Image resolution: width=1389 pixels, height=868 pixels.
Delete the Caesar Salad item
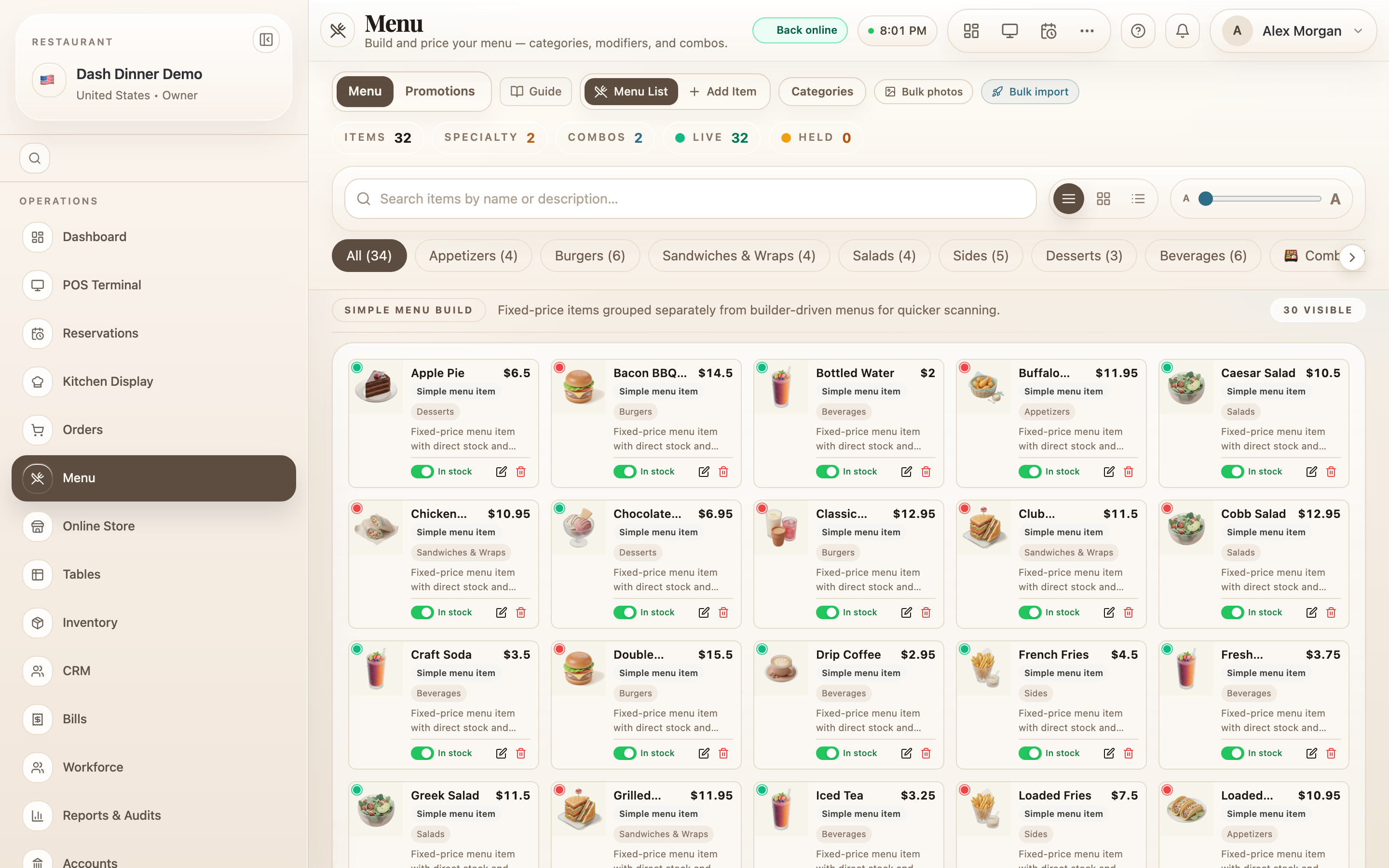click(1331, 471)
